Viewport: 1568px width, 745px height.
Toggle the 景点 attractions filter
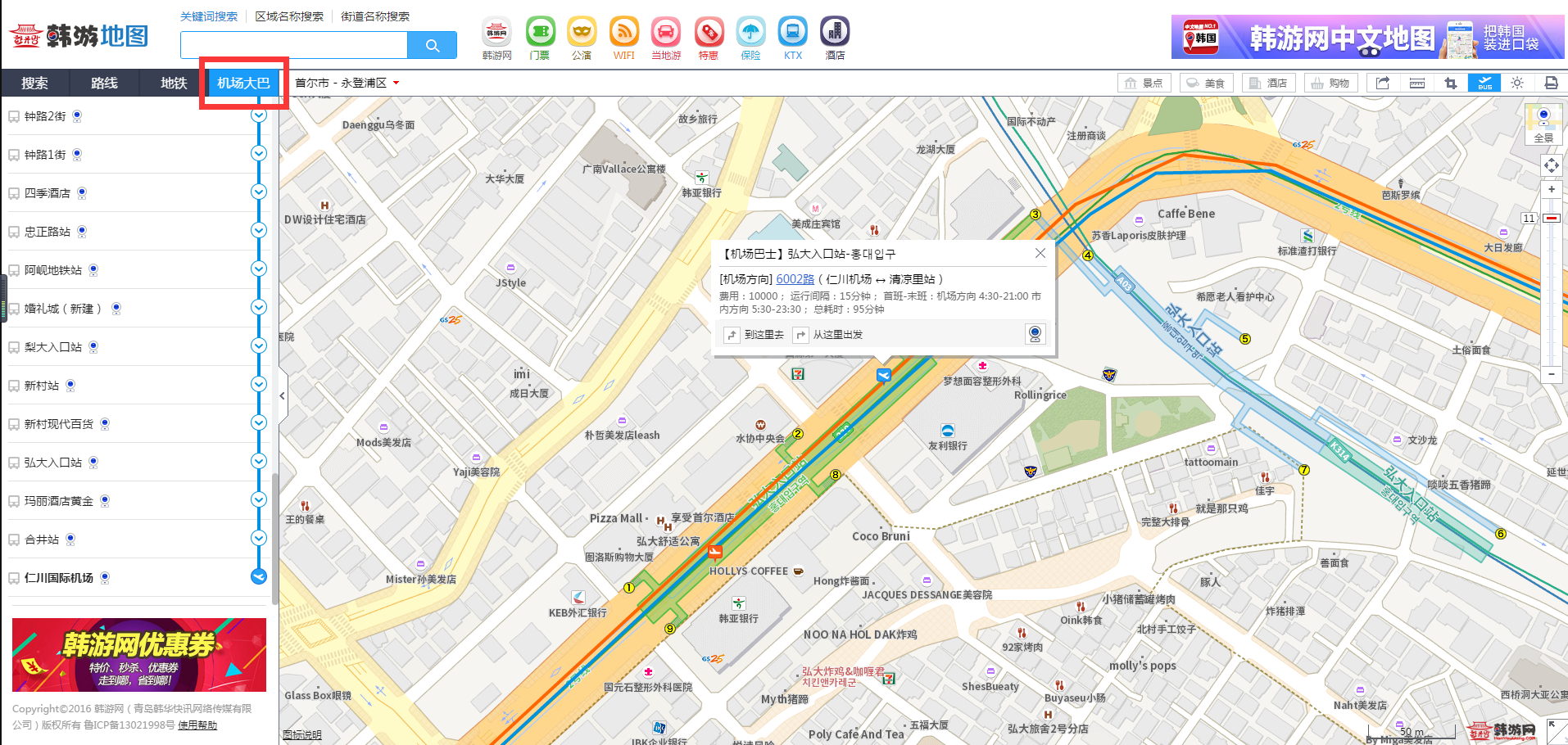click(1144, 83)
